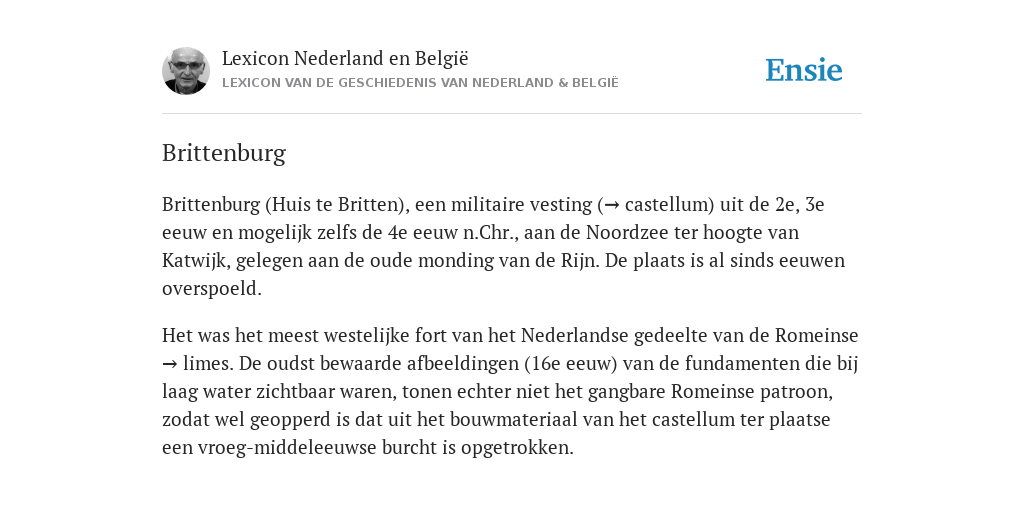Select the gray subtitle Lexicon van de Geschiedenis
The height and width of the screenshot is (512, 1024).
click(420, 83)
